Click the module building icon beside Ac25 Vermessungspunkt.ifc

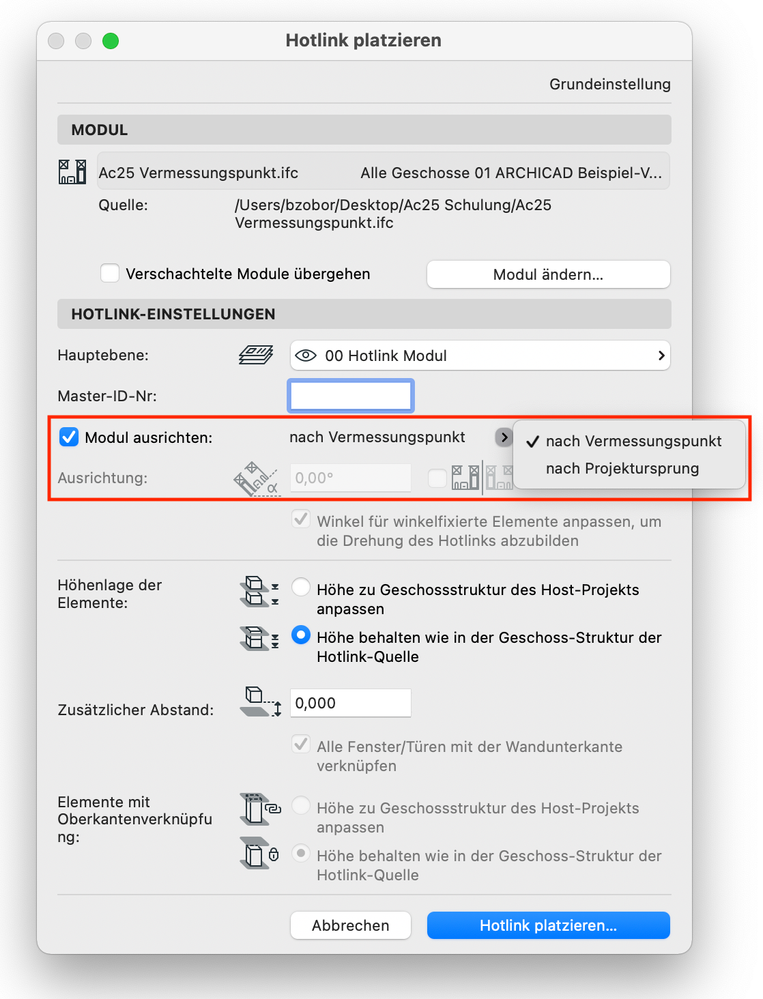point(73,172)
